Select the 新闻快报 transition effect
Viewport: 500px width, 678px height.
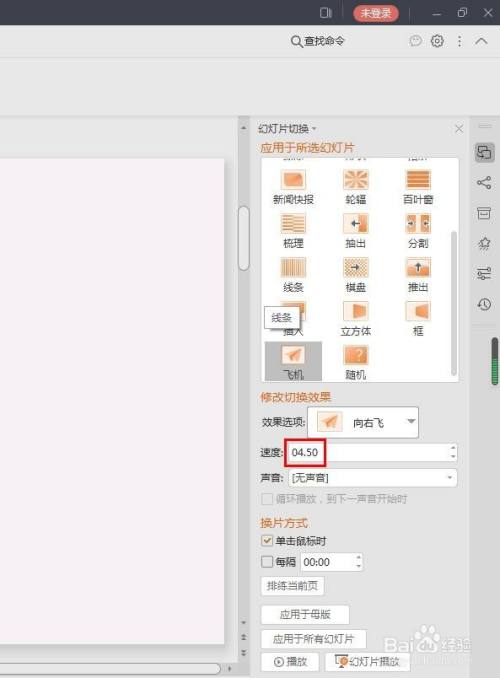[293, 187]
